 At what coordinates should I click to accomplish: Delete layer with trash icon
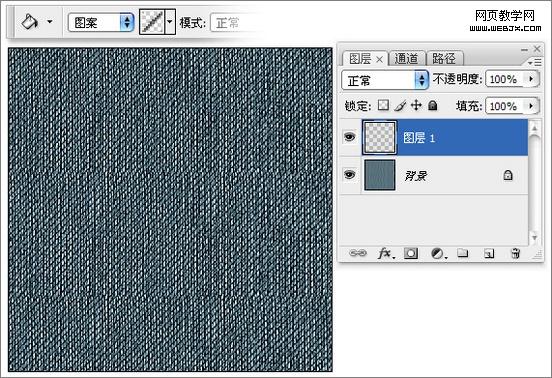click(515, 253)
